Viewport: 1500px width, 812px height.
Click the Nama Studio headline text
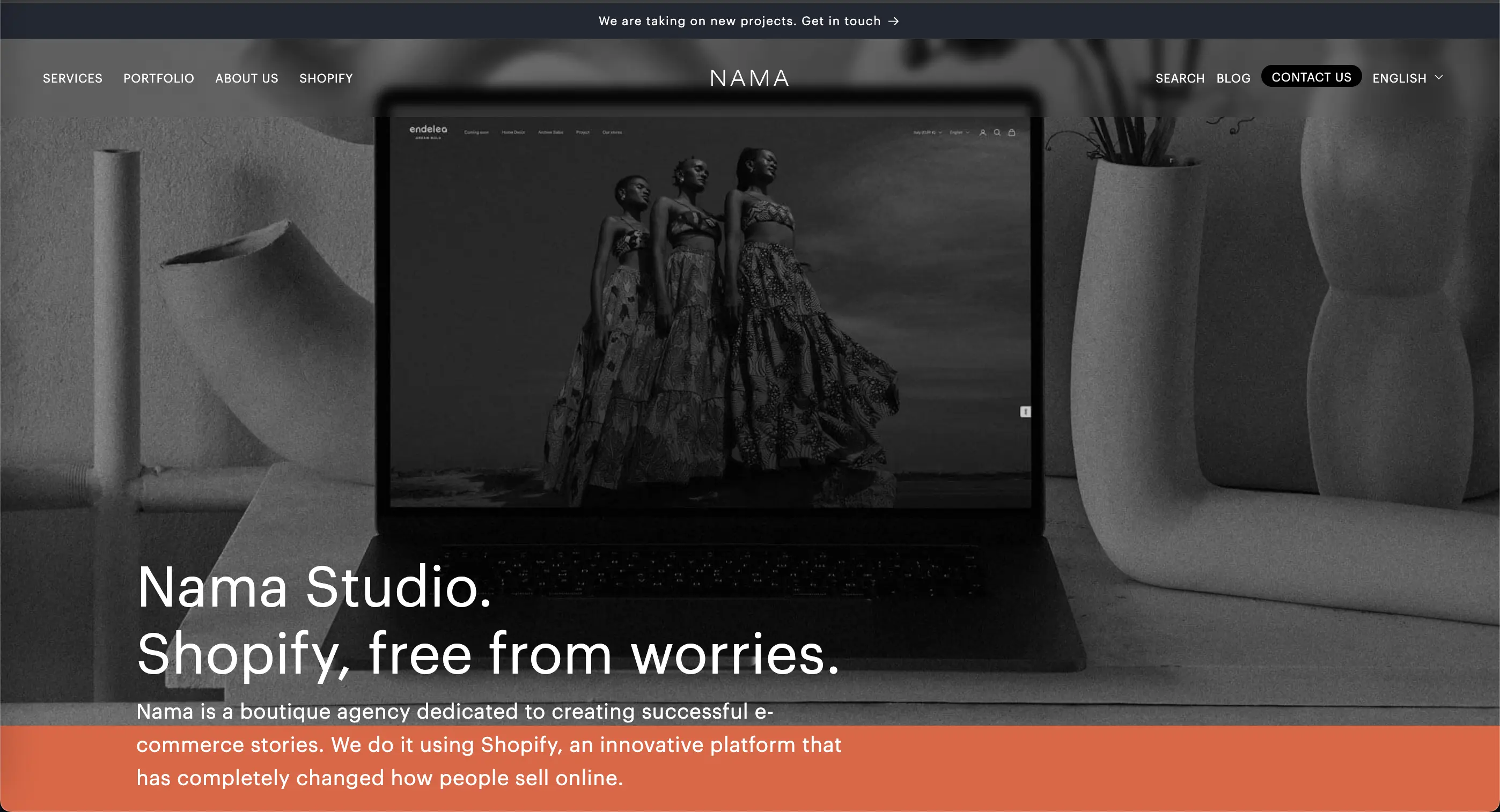click(x=314, y=587)
